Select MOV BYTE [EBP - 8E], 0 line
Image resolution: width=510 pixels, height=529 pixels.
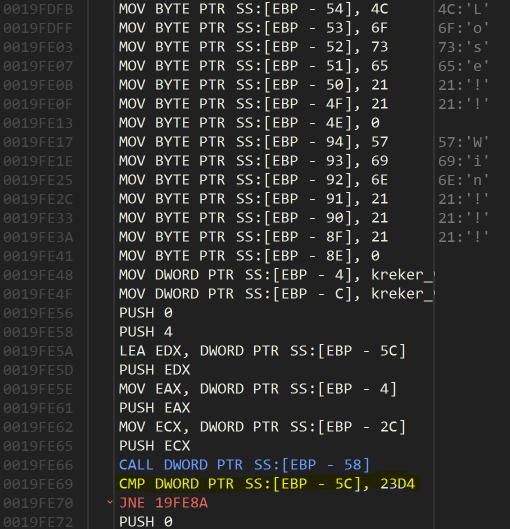(249, 256)
